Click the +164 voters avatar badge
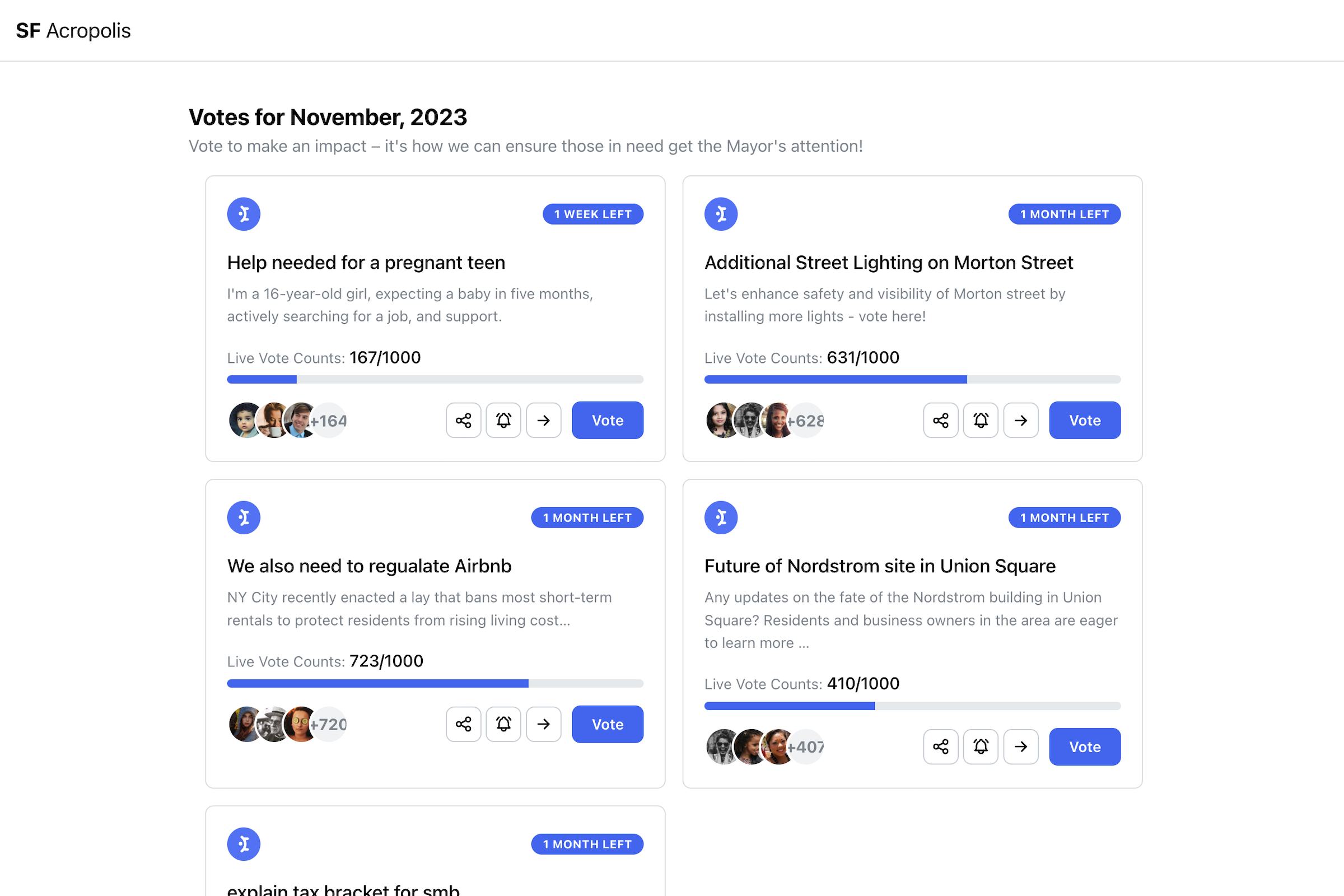Viewport: 1344px width, 896px height. point(329,421)
